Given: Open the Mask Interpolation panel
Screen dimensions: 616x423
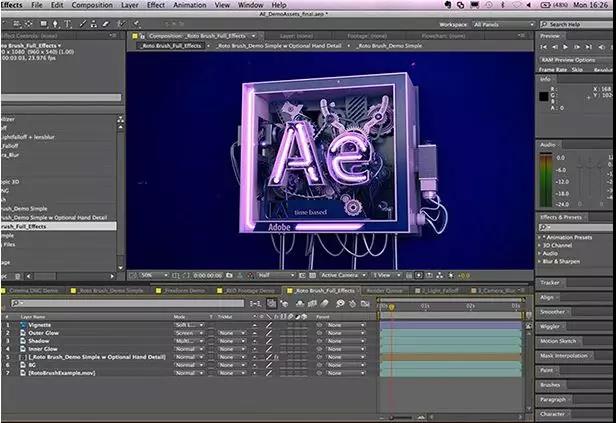Looking at the screenshot, I should pos(563,355).
